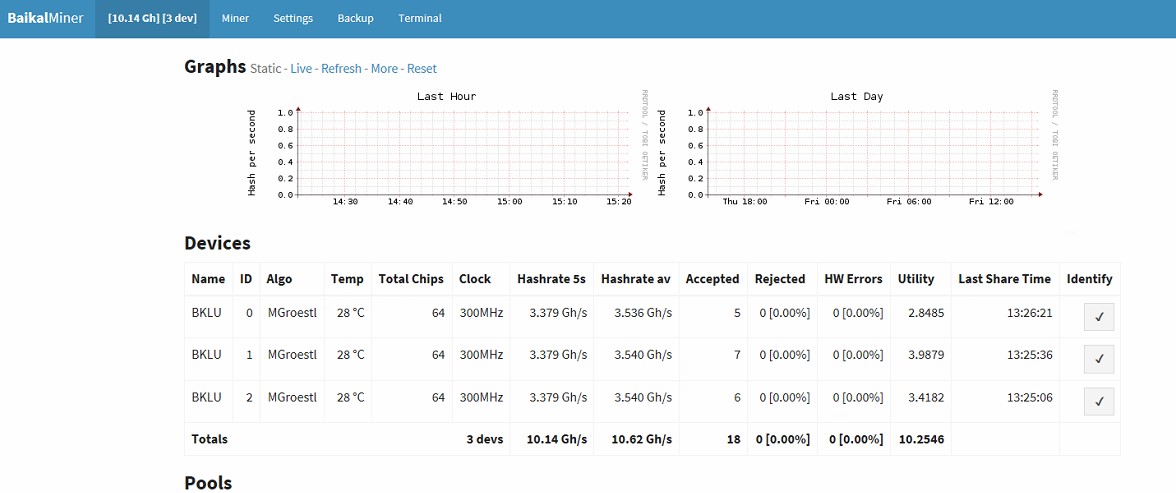The width and height of the screenshot is (1176, 493).
Task: Go to the Backup page
Action: coord(356,18)
